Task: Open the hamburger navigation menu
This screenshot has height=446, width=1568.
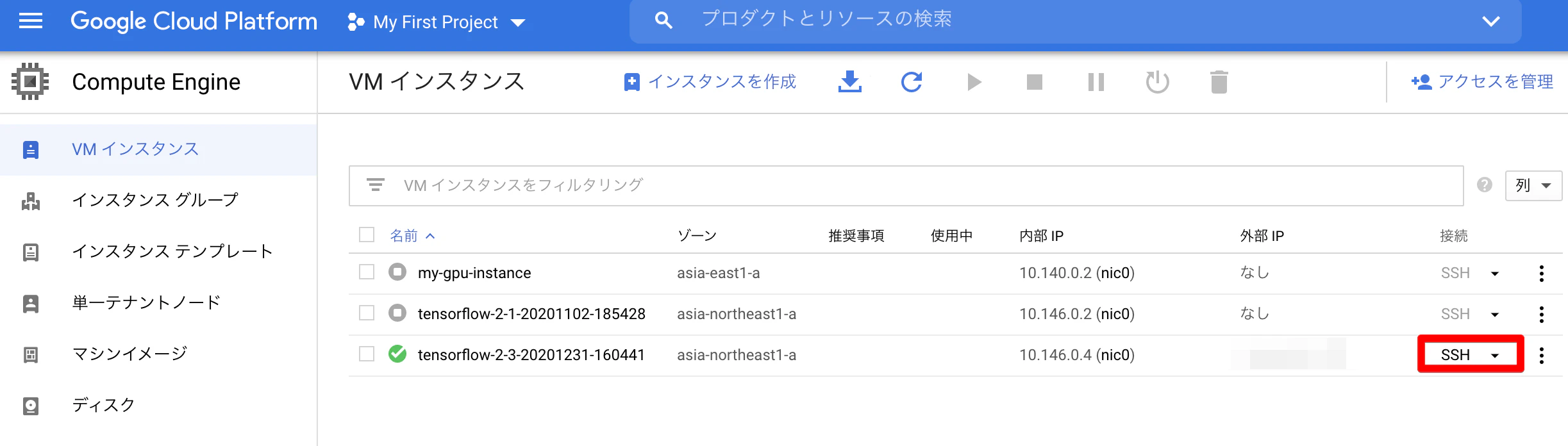Action: (x=31, y=22)
